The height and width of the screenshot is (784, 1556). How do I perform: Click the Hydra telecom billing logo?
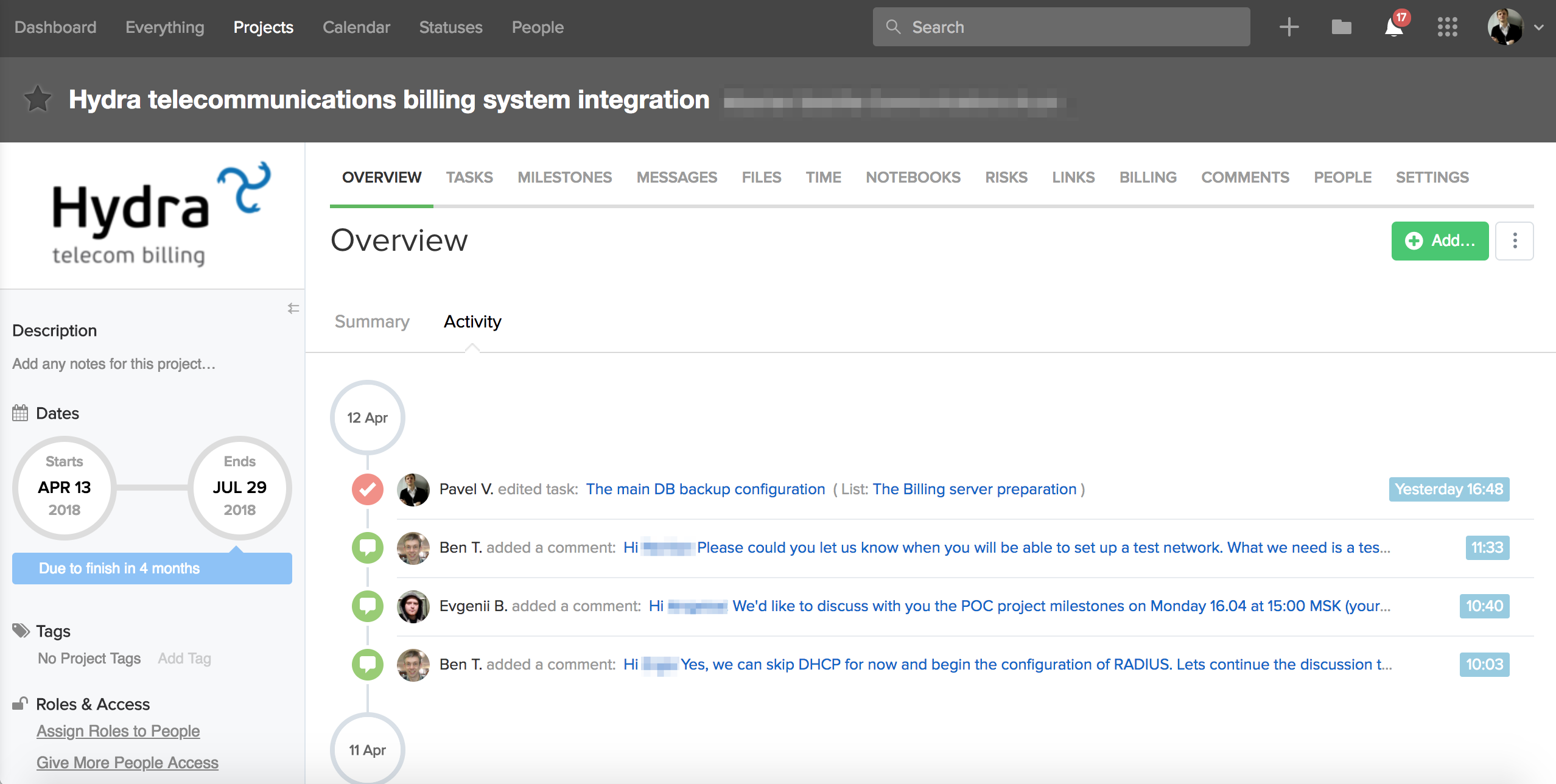click(161, 214)
